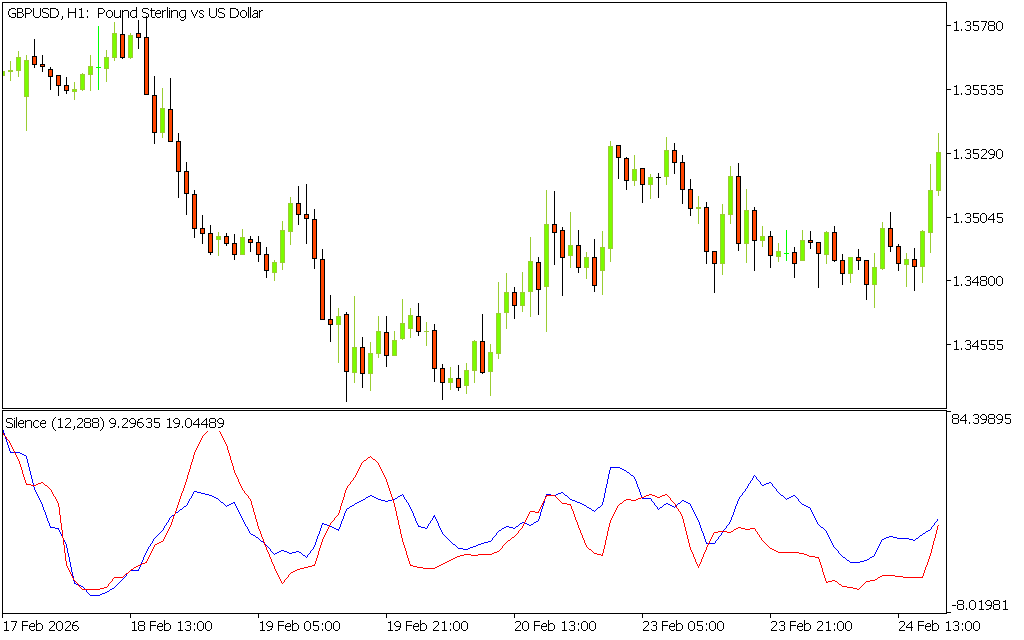This screenshot has width=1024, height=640.
Task: Click the 23 Feb 21:00 time label
Action: 811,626
